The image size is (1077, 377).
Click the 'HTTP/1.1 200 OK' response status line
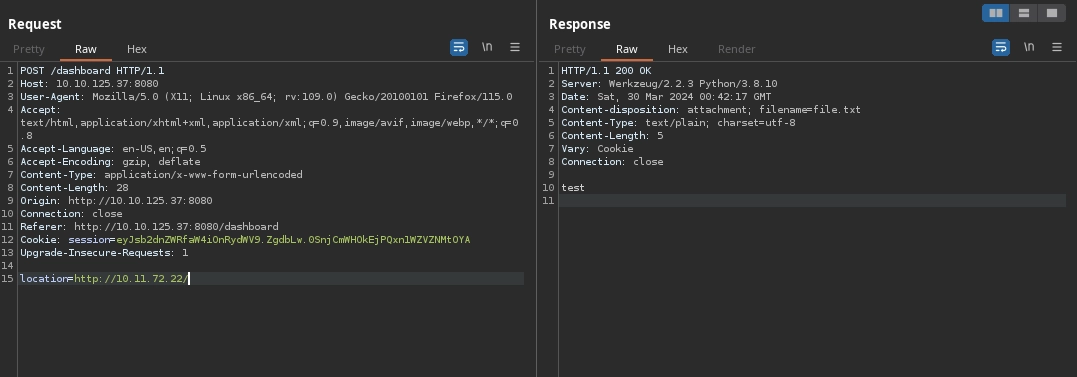(x=606, y=71)
